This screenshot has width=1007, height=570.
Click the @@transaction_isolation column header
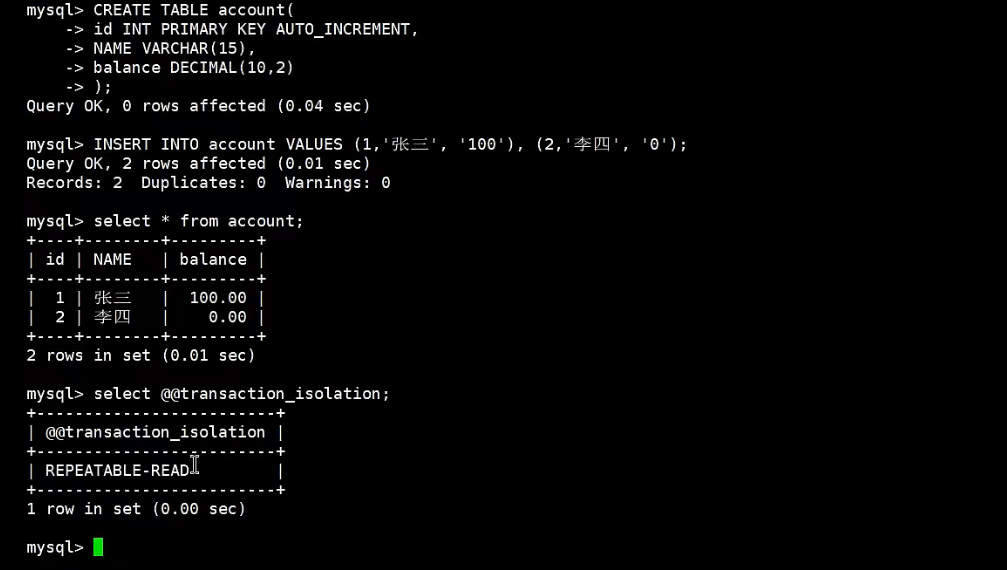coord(155,433)
